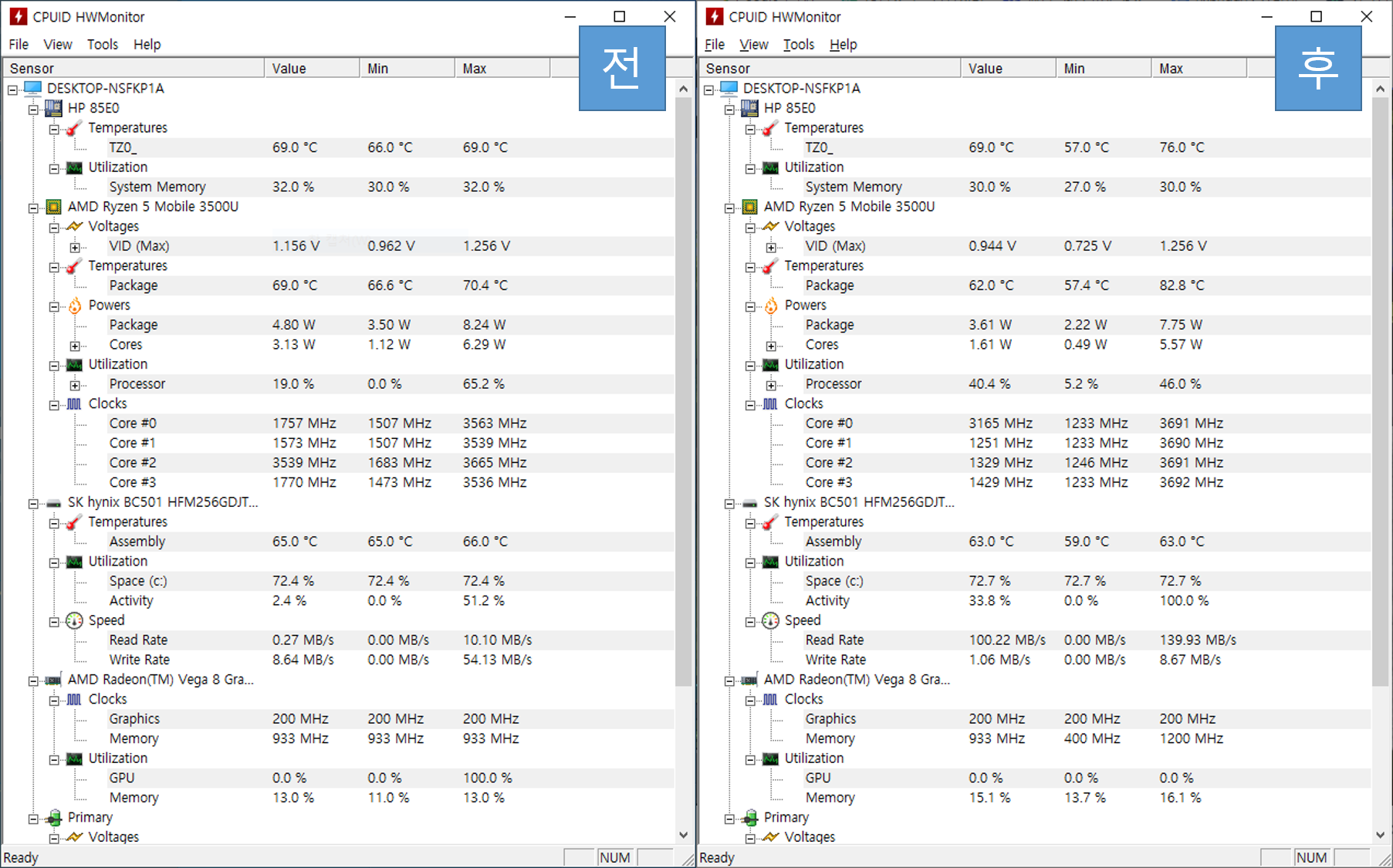Viewport: 1393px width, 868px height.
Task: Click the DESKTOP-NSFKP1A computer icon in left window
Action: [33, 88]
